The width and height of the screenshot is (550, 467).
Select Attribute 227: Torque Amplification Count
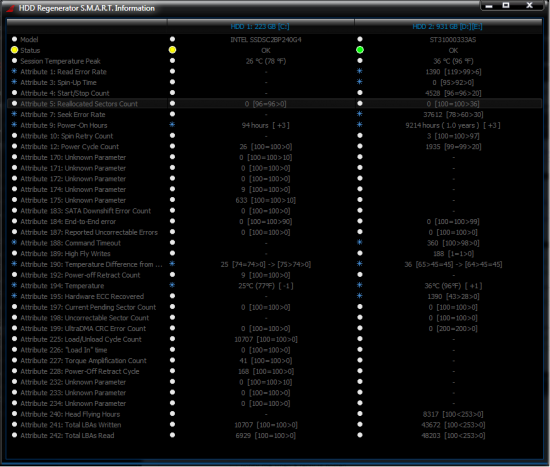[x=83, y=361]
